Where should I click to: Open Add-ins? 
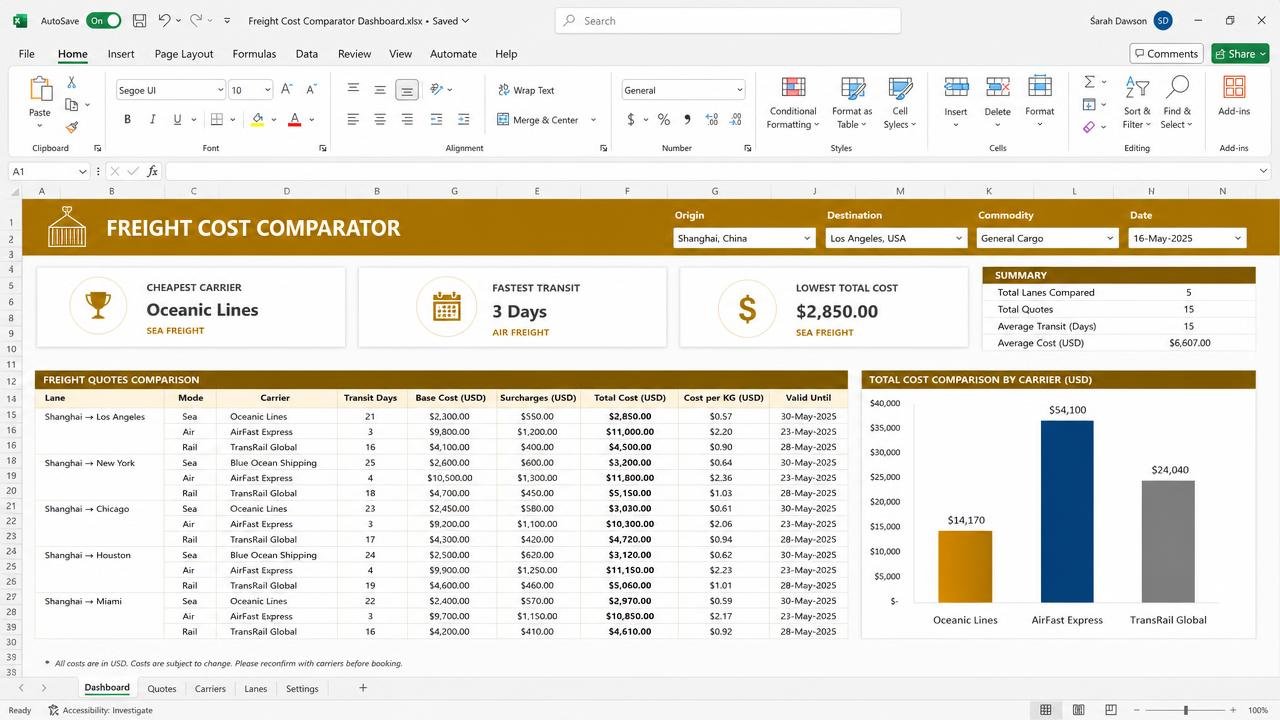point(1234,96)
